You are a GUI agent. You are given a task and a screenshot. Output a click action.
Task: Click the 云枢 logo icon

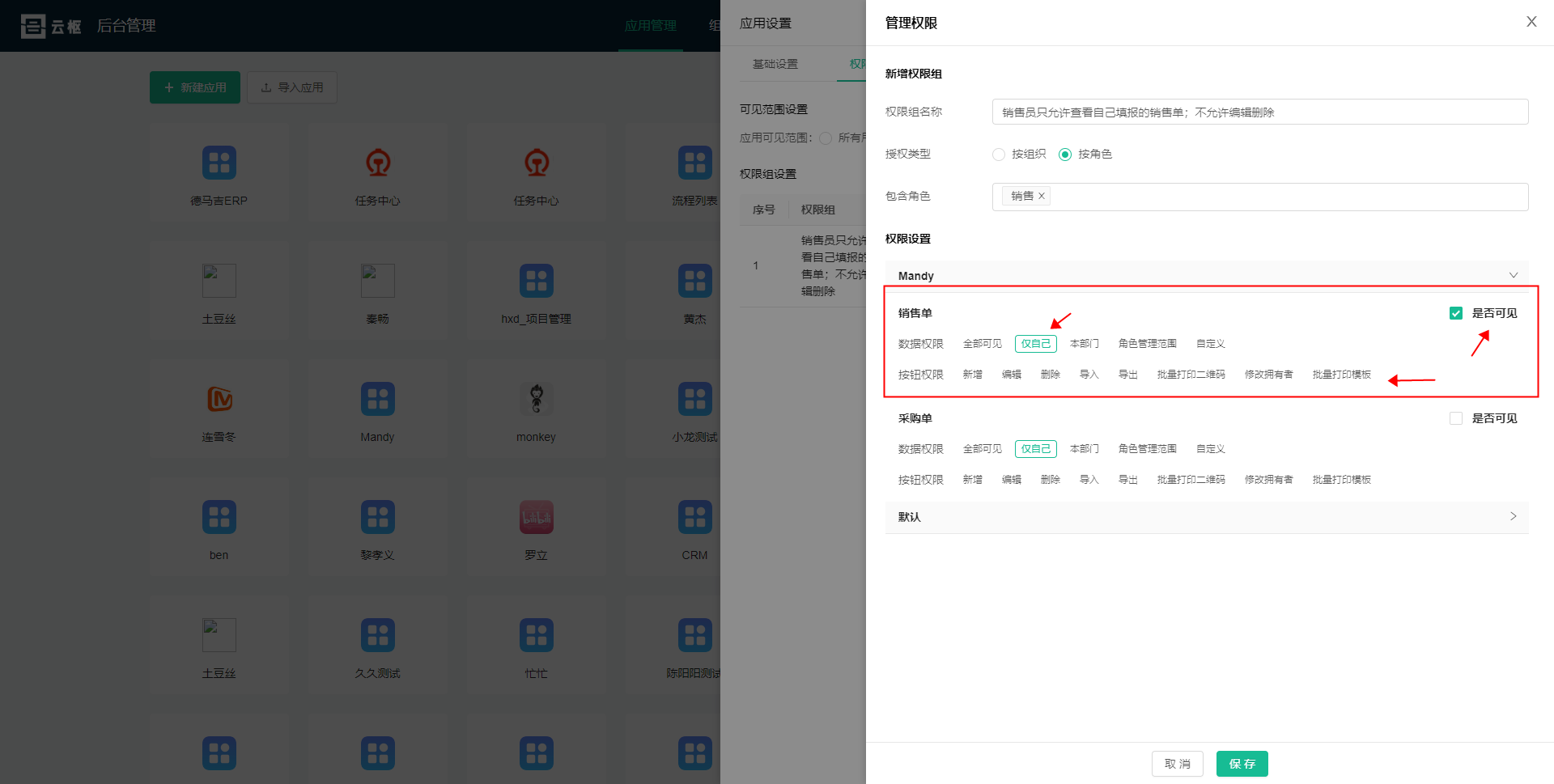coord(33,26)
